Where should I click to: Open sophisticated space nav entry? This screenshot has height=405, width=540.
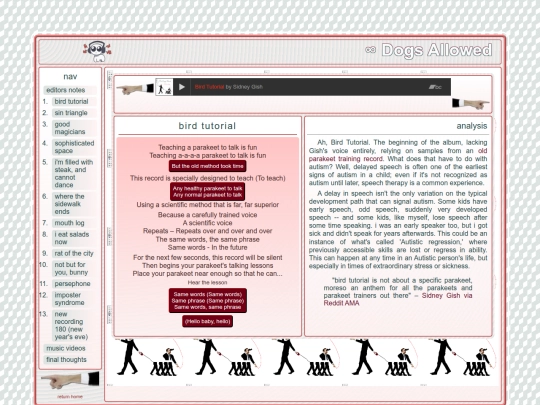pyautogui.click(x=74, y=147)
